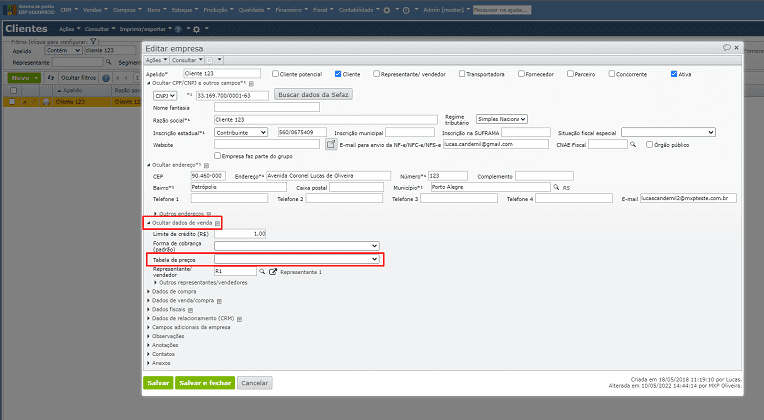Image resolution: width=764 pixels, height=420 pixels.
Task: Expand the Contatos section
Action: coord(161,354)
